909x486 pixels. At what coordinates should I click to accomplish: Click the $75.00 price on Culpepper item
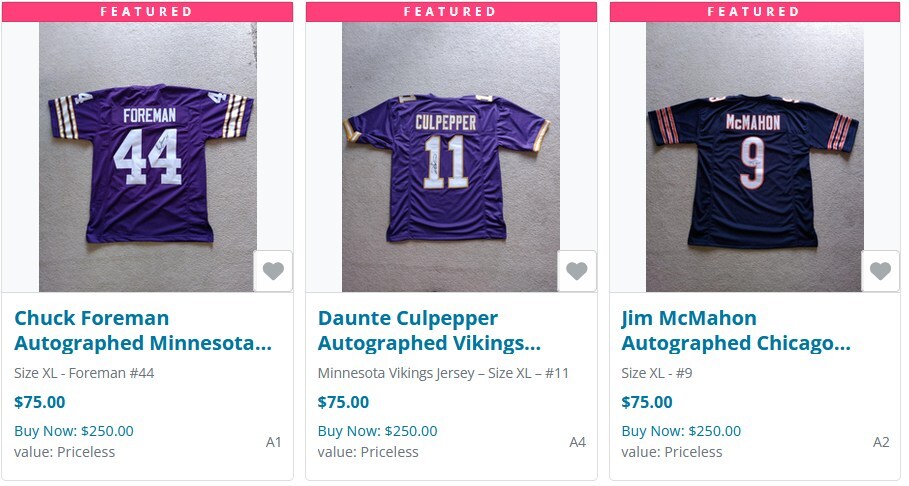(343, 402)
